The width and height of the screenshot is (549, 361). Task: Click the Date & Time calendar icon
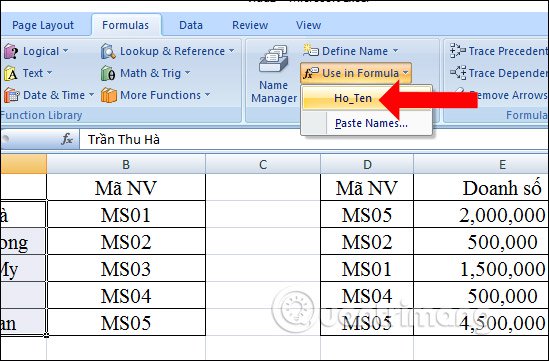tap(11, 95)
